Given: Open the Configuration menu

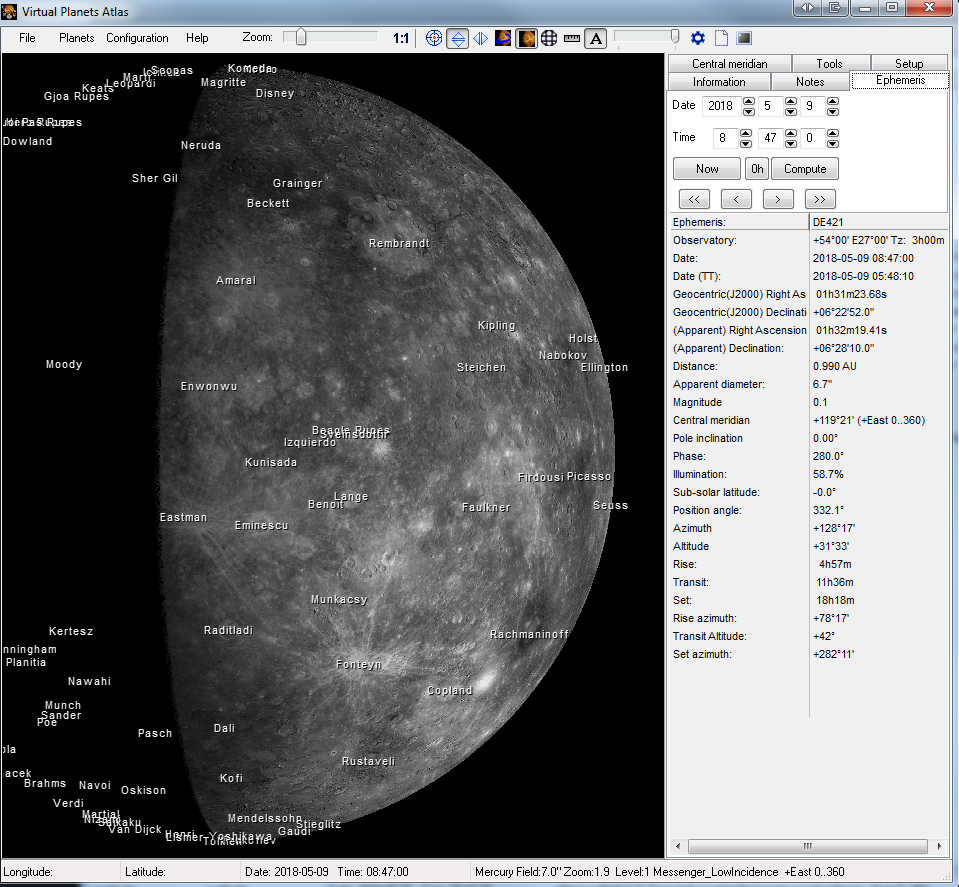Looking at the screenshot, I should tap(137, 38).
